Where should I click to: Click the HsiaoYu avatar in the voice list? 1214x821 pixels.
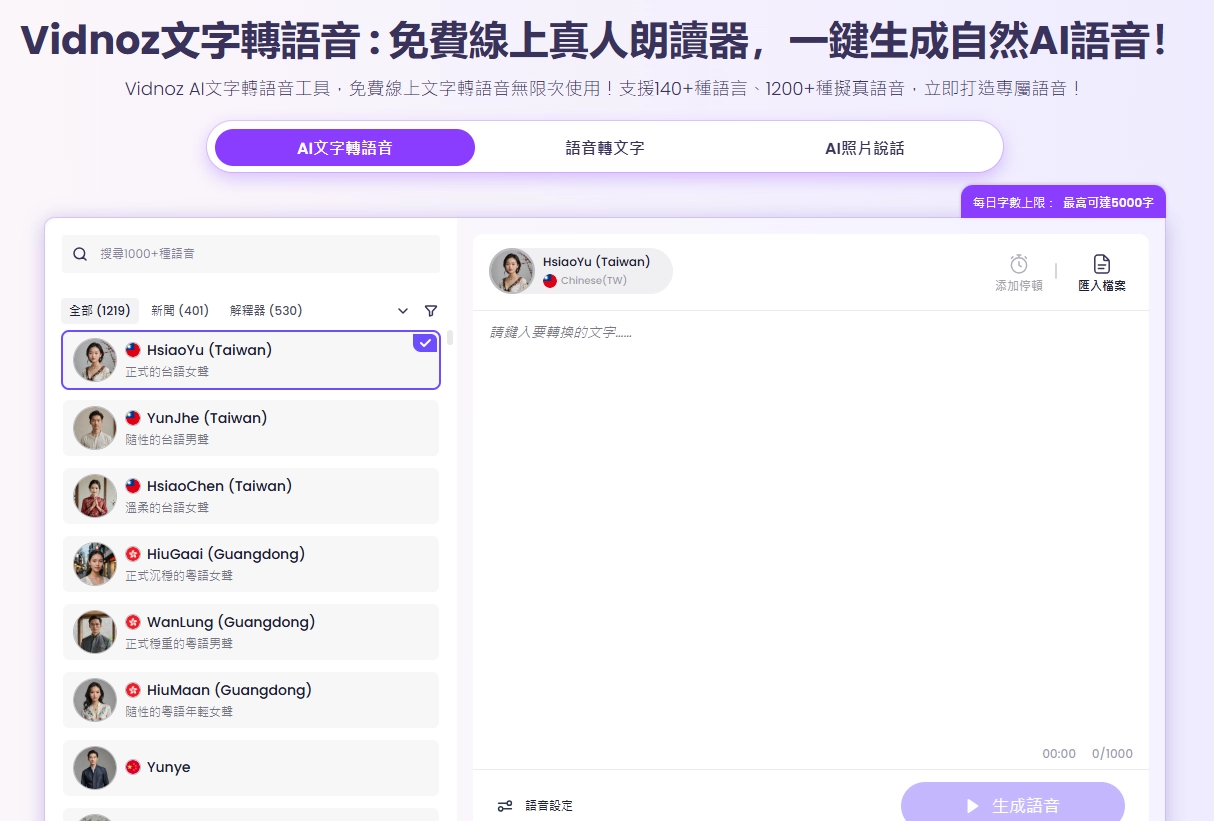tap(95, 360)
